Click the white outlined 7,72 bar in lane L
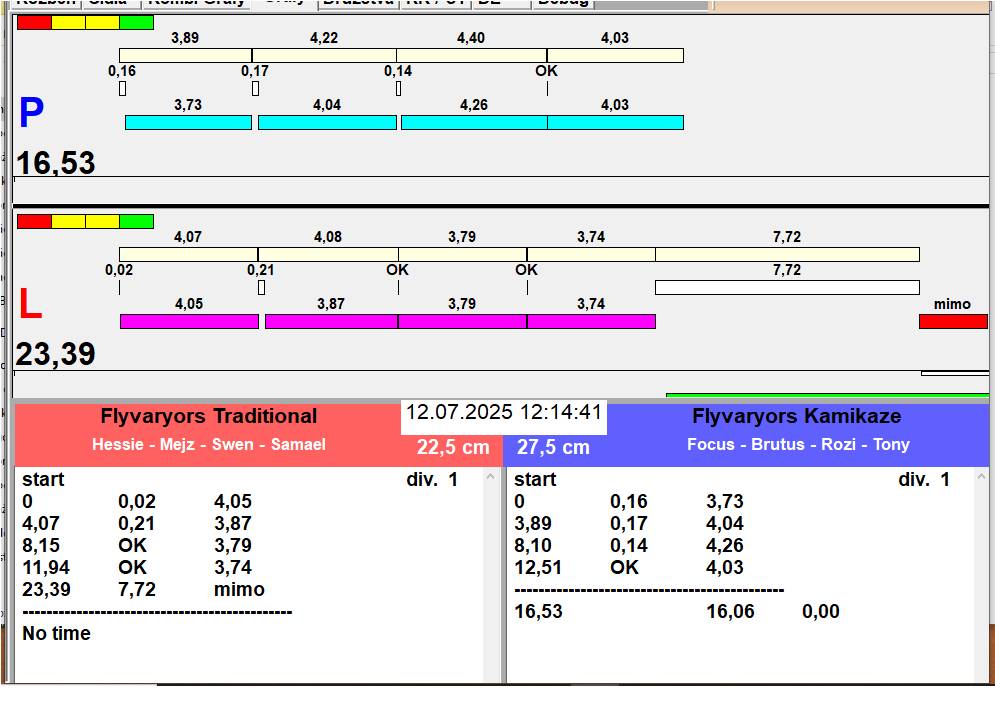 click(786, 287)
